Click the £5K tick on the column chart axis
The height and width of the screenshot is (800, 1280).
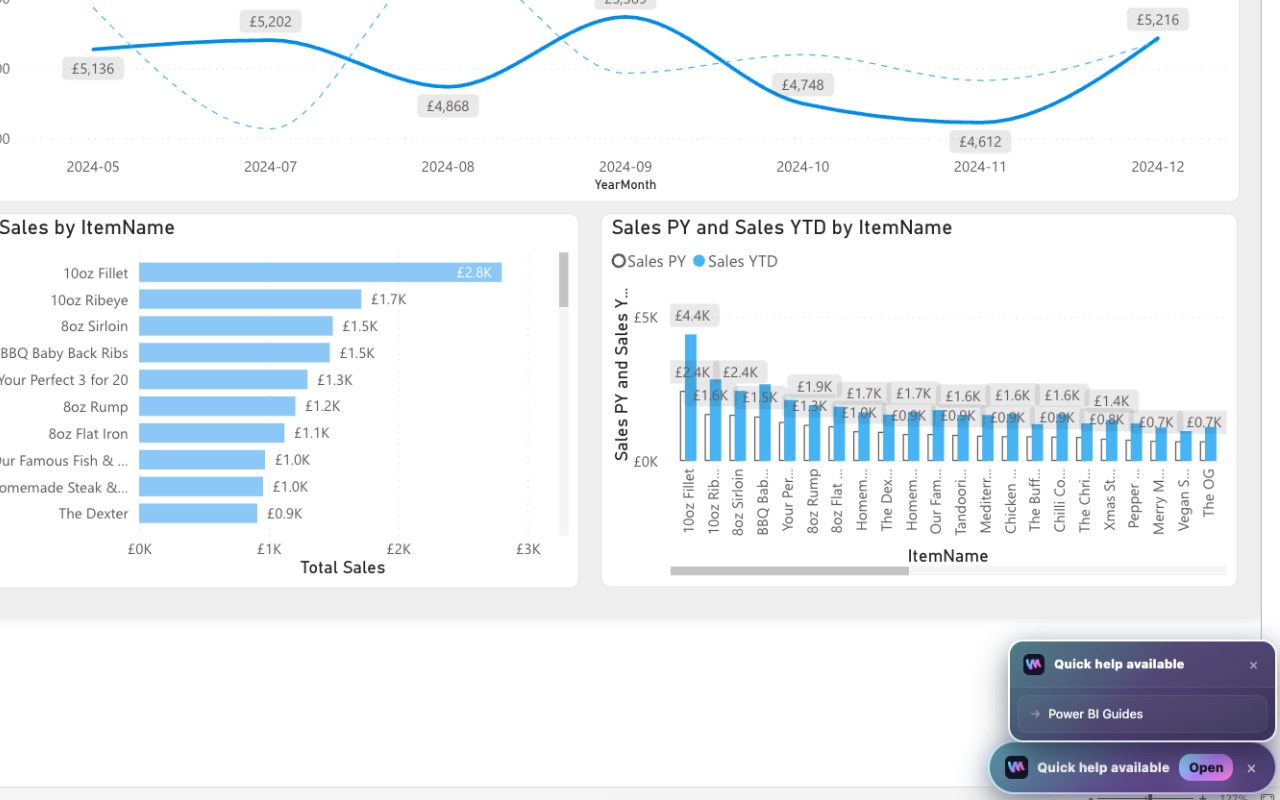(646, 317)
